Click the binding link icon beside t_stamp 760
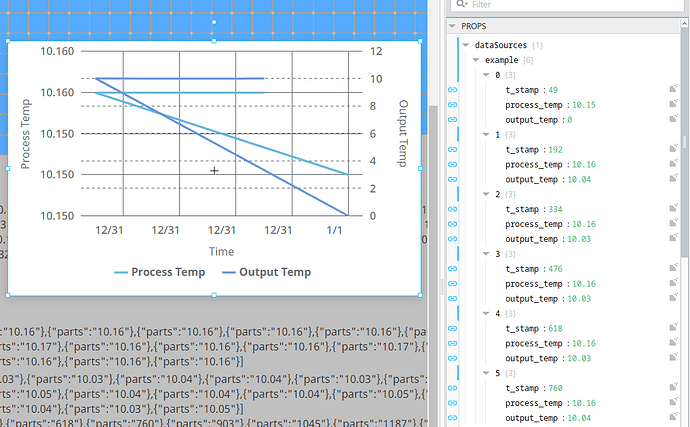The width and height of the screenshot is (690, 427). pos(452,388)
